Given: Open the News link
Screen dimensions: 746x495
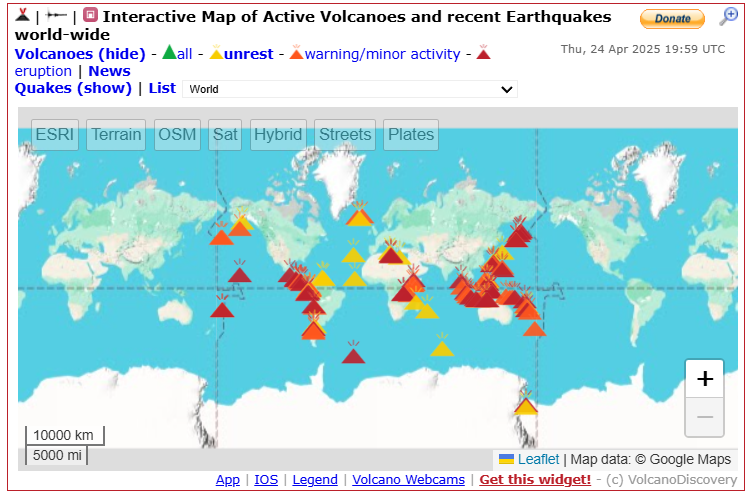Looking at the screenshot, I should pyautogui.click(x=109, y=71).
